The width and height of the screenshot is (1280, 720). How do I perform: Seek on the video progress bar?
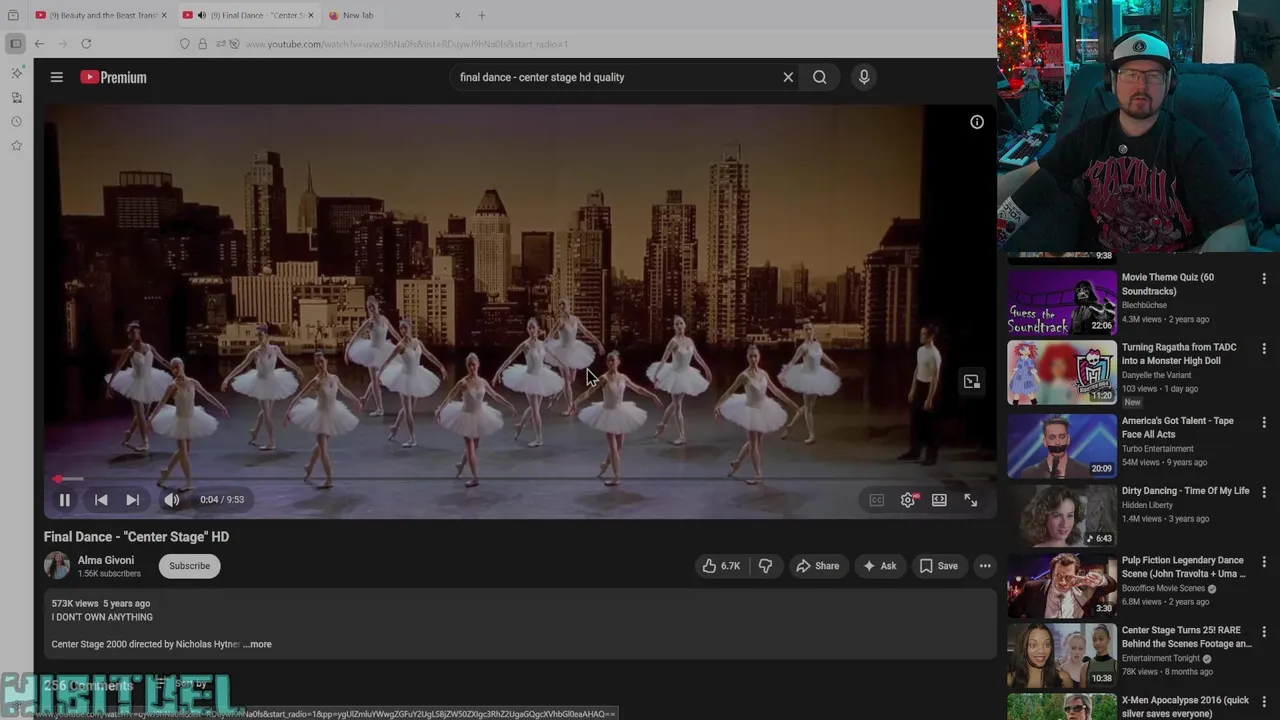click(x=519, y=479)
